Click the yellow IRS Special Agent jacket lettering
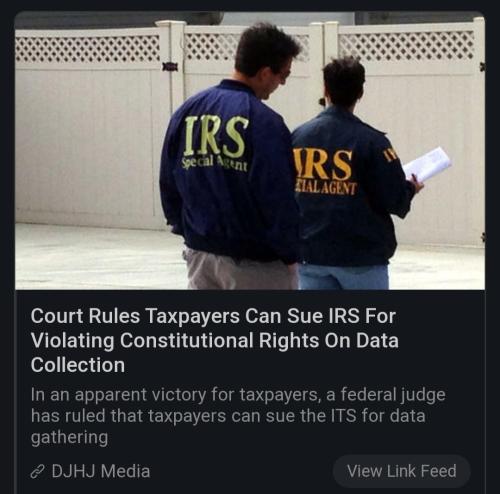This screenshot has width=500, height=494. [x=215, y=144]
